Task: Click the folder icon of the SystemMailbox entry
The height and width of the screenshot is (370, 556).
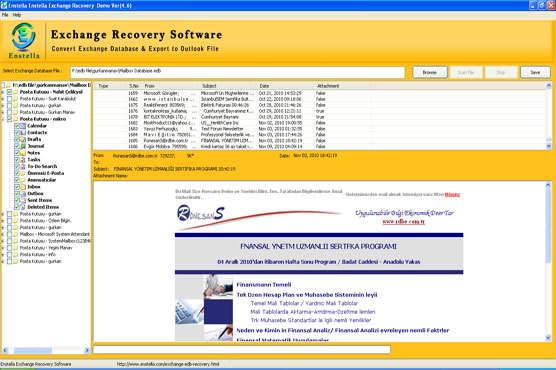Action: (16, 241)
